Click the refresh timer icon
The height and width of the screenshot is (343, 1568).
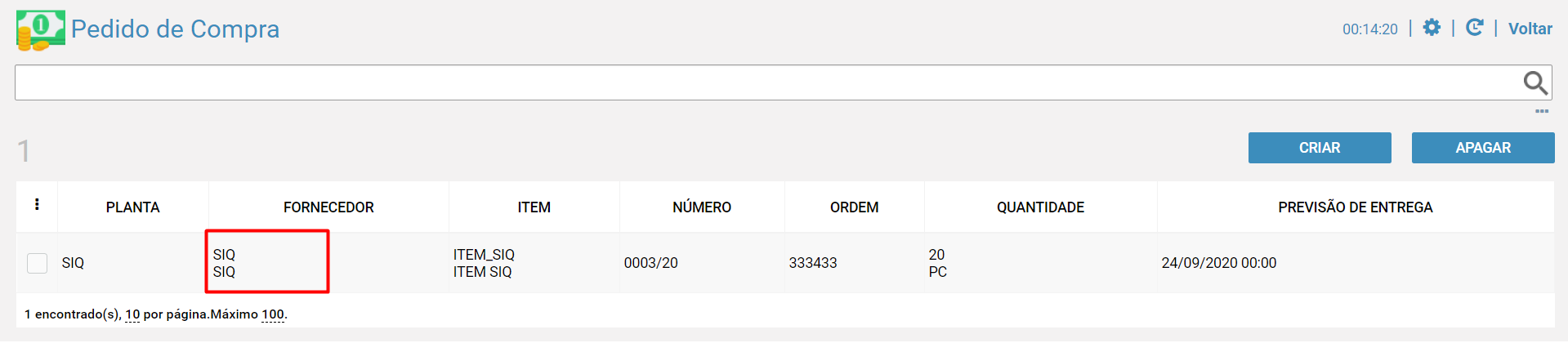click(1474, 28)
